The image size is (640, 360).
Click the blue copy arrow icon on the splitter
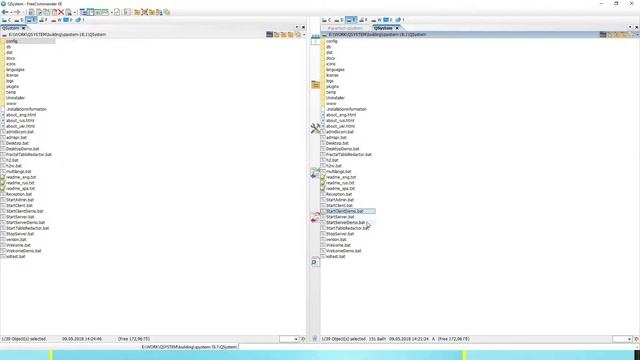(315, 173)
